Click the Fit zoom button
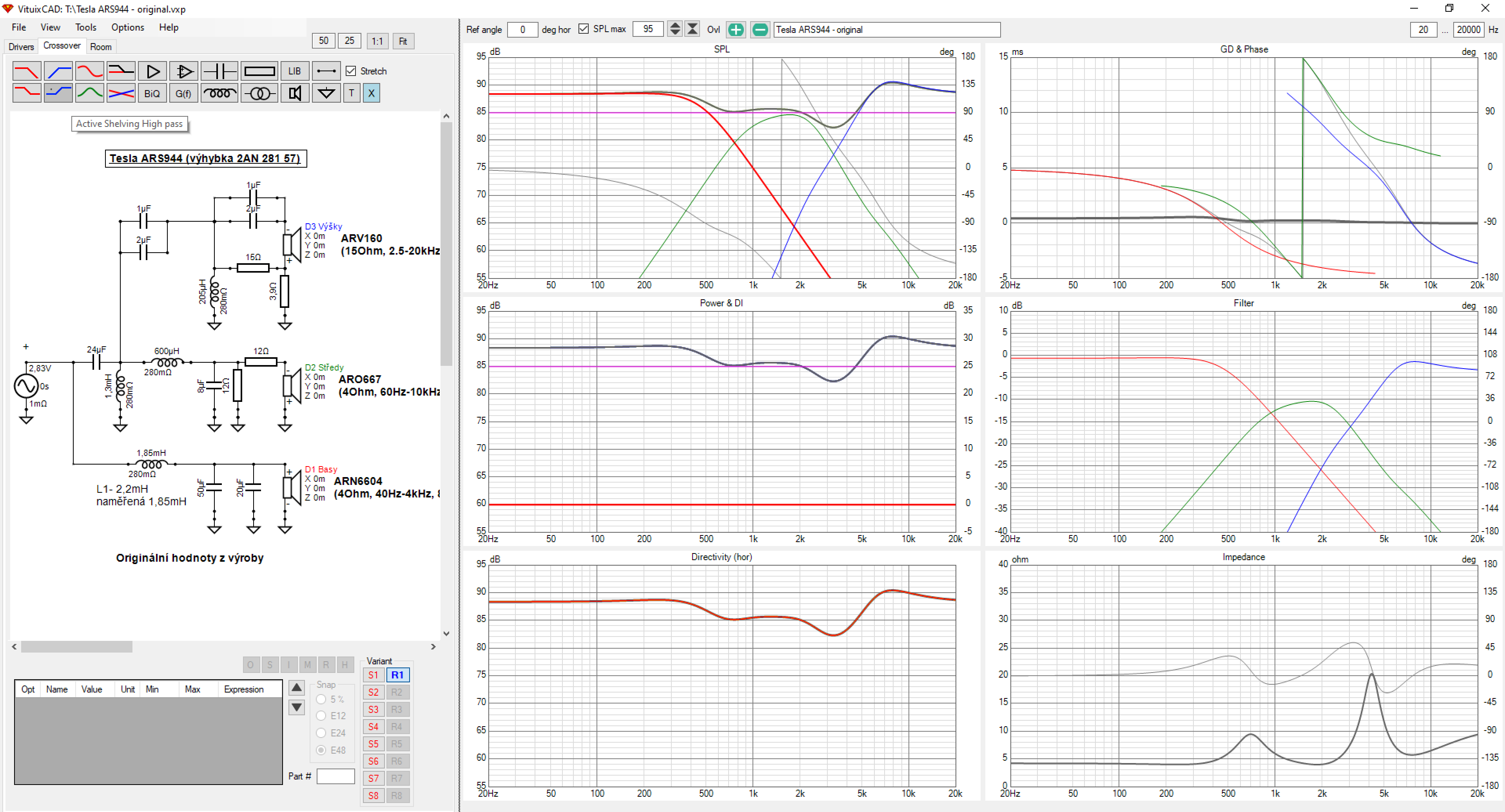Image resolution: width=1505 pixels, height=812 pixels. pyautogui.click(x=403, y=41)
